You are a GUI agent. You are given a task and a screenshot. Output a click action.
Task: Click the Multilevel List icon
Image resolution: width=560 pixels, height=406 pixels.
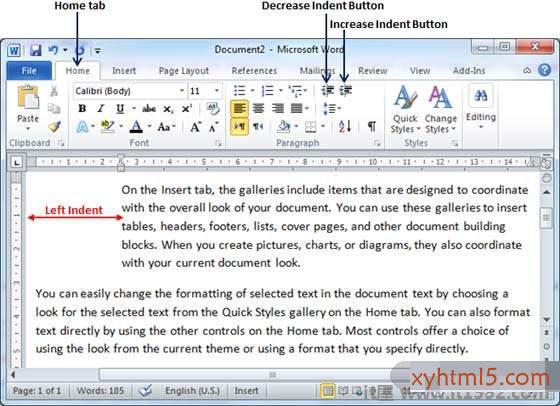[x=296, y=91]
